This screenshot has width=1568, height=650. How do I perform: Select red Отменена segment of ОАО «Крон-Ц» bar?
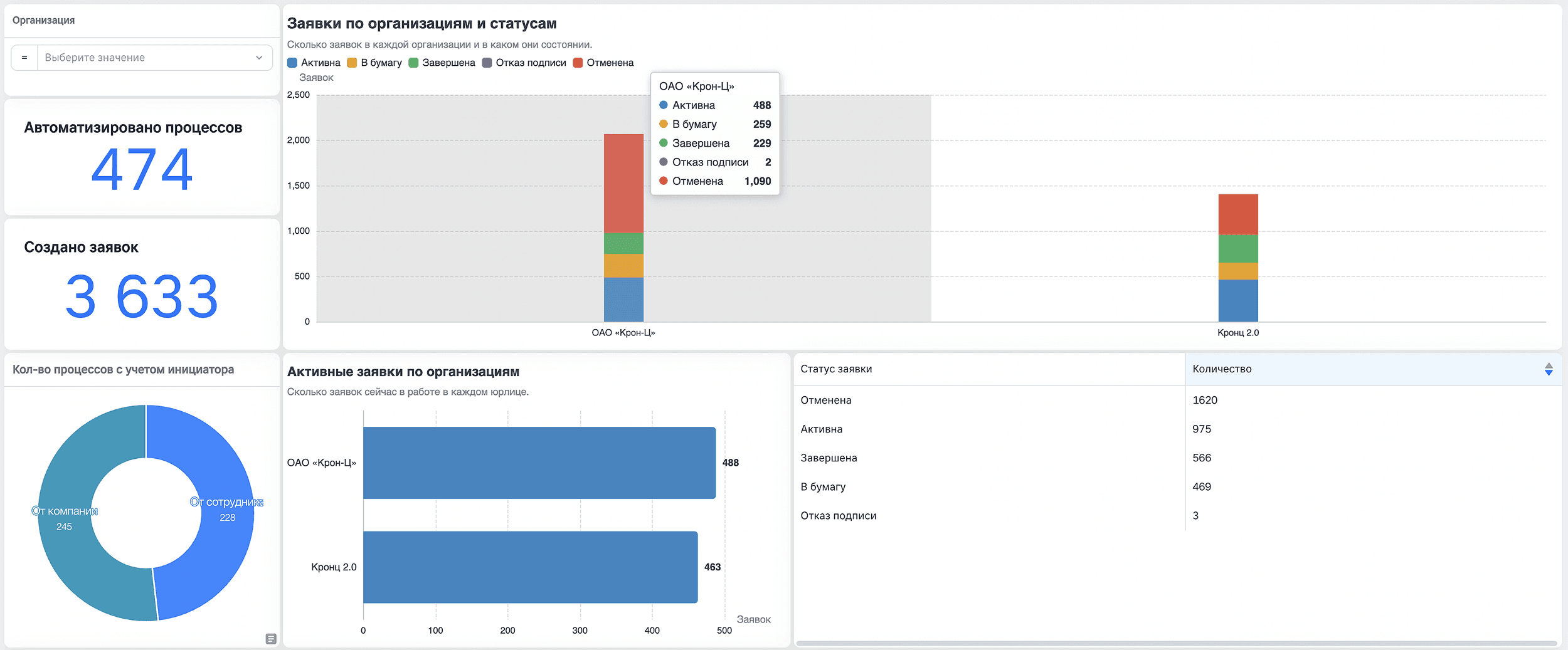(x=623, y=183)
